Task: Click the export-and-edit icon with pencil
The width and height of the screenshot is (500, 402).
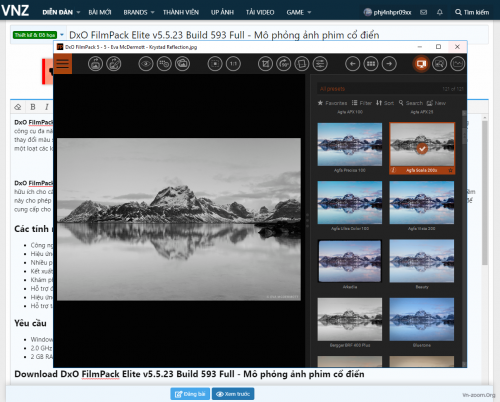Action: (114, 64)
